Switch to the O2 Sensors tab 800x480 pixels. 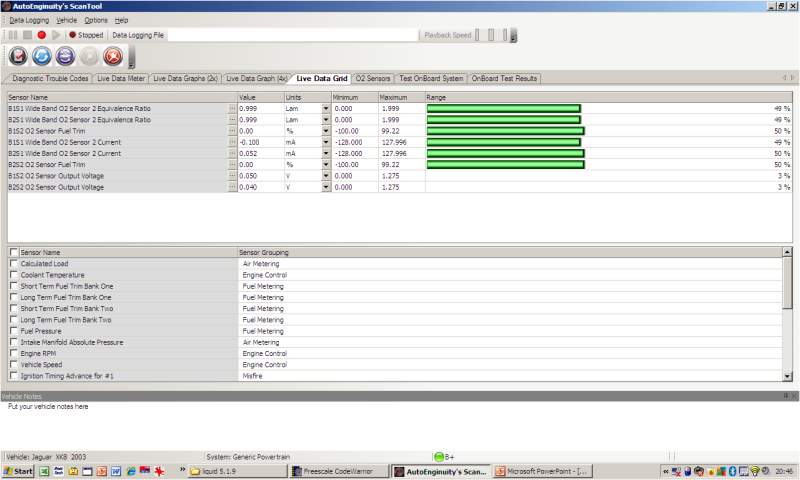click(x=373, y=79)
